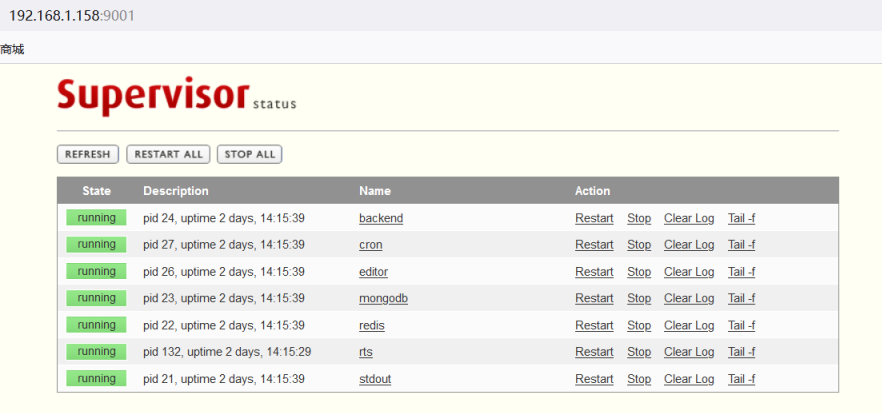Restart the backend process
Image resolution: width=882 pixels, height=414 pixels.
[594, 218]
